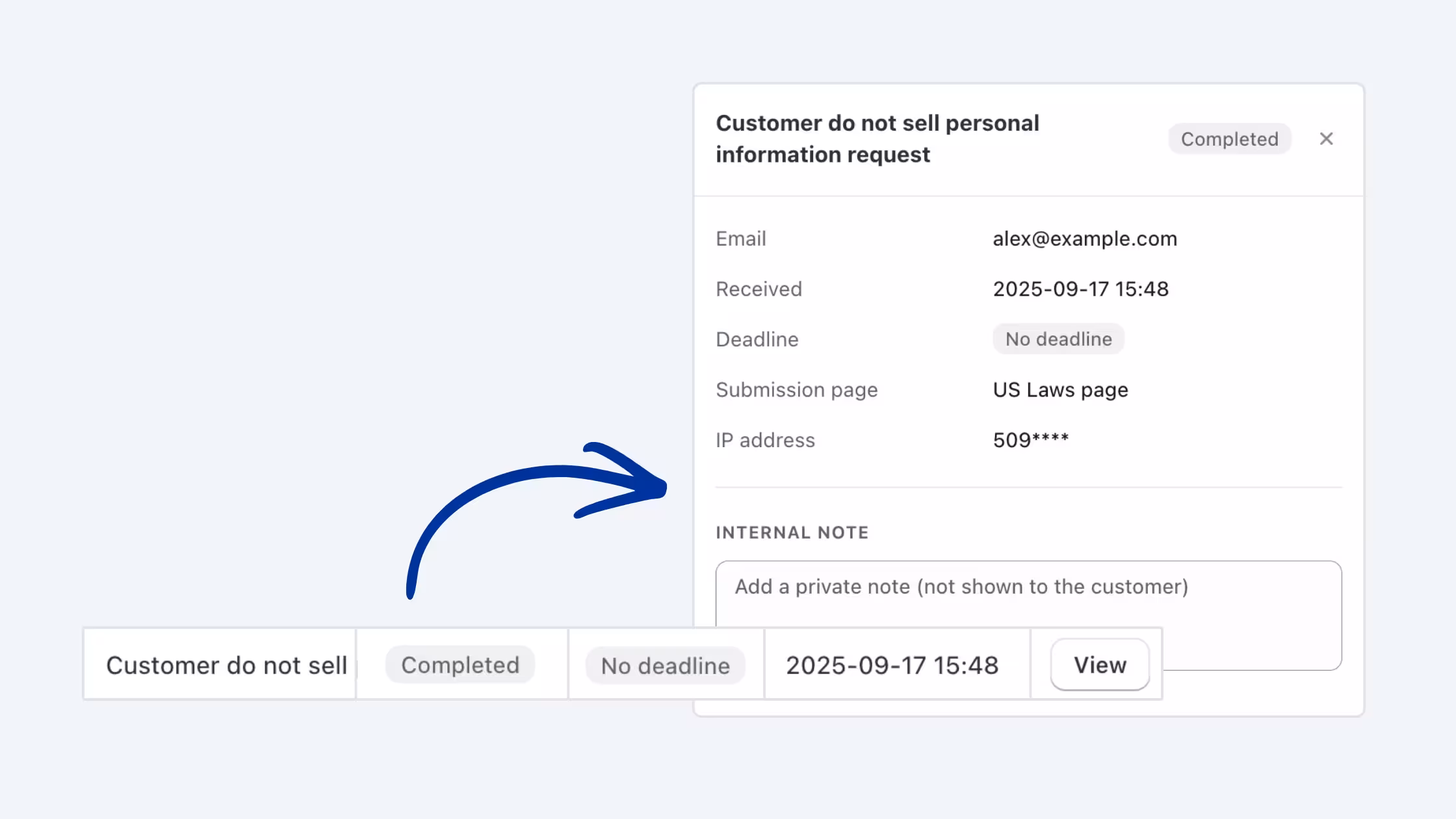Click the INTERNAL NOTE section label
Image resolution: width=1456 pixels, height=819 pixels.
(792, 533)
